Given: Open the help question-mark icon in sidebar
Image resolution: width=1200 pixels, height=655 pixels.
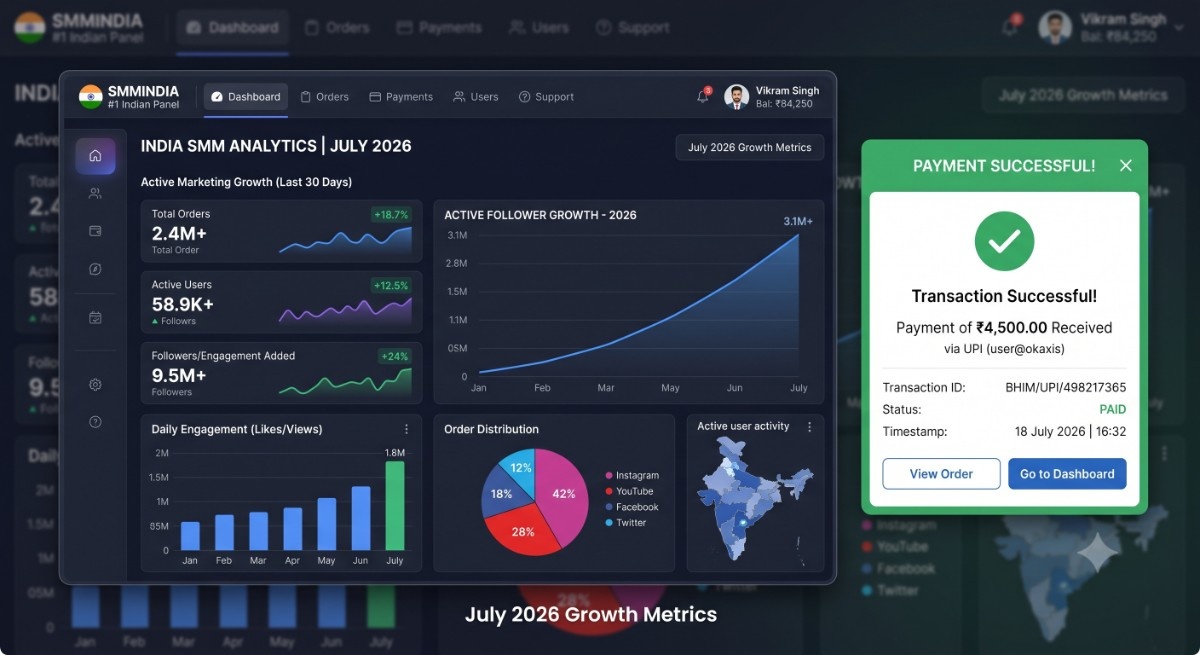Looking at the screenshot, I should click(x=95, y=422).
